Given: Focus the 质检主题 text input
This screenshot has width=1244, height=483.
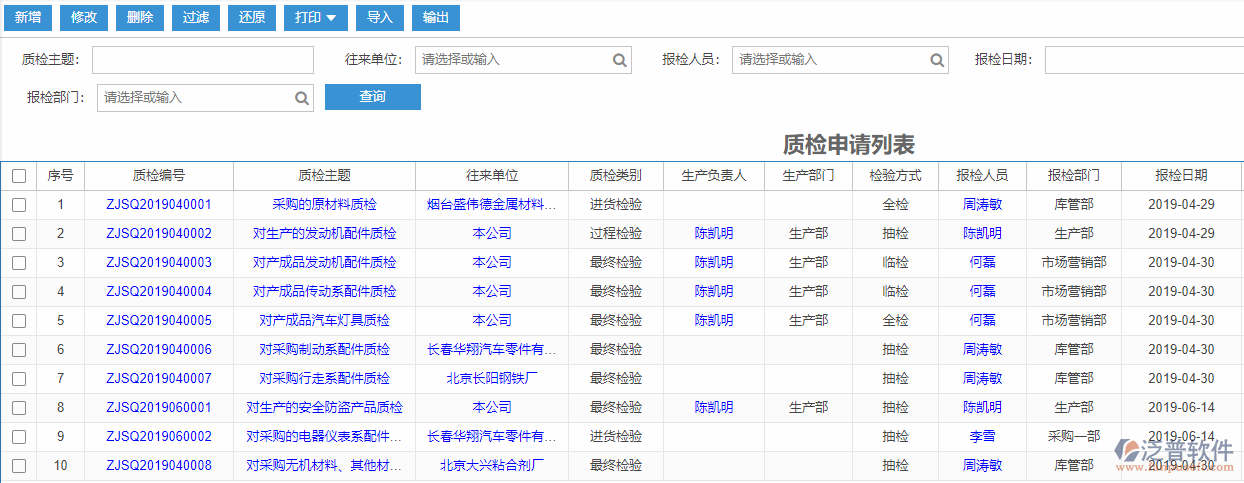Looking at the screenshot, I should [x=203, y=60].
